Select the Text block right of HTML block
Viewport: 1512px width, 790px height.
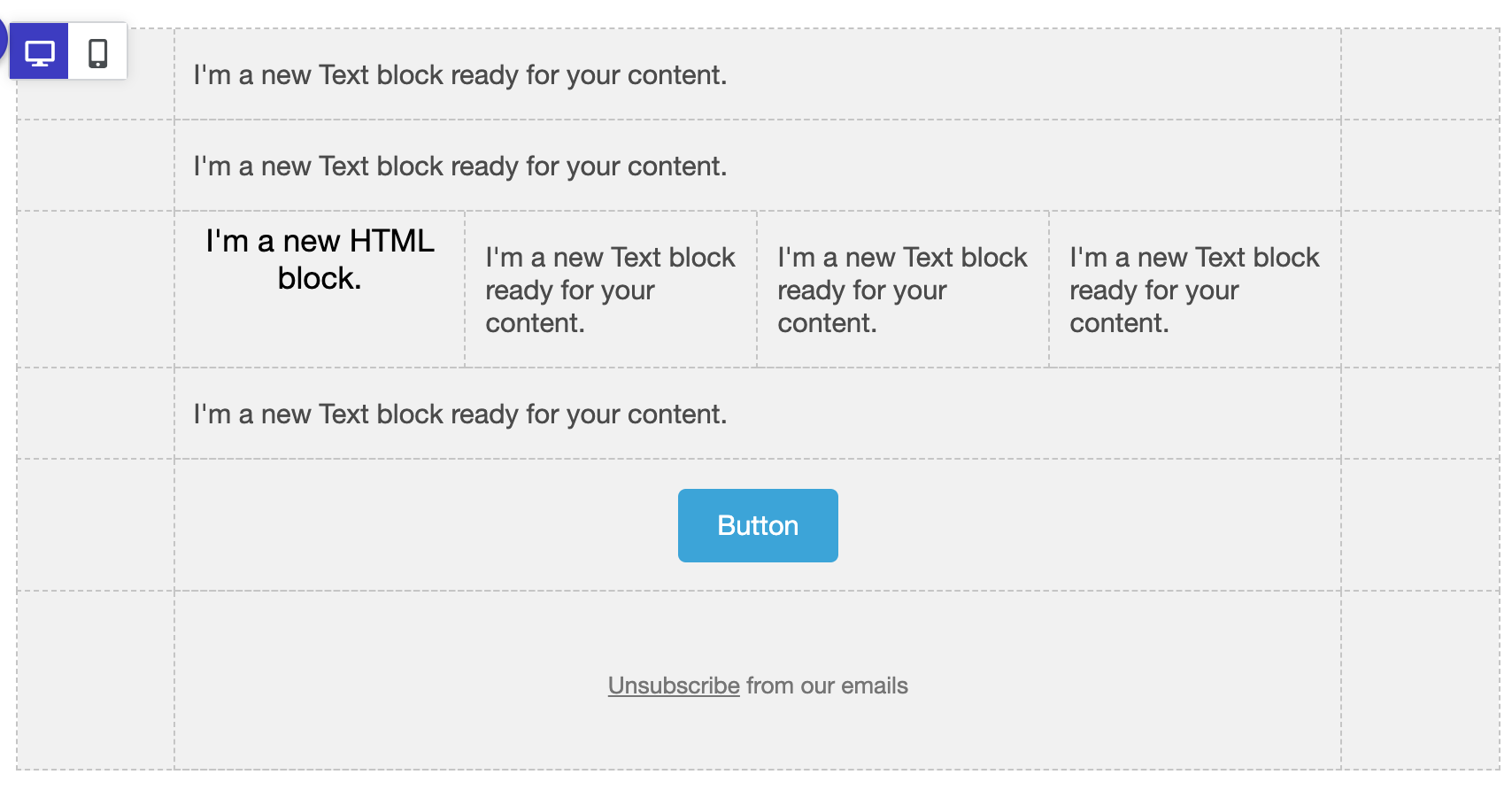(611, 289)
